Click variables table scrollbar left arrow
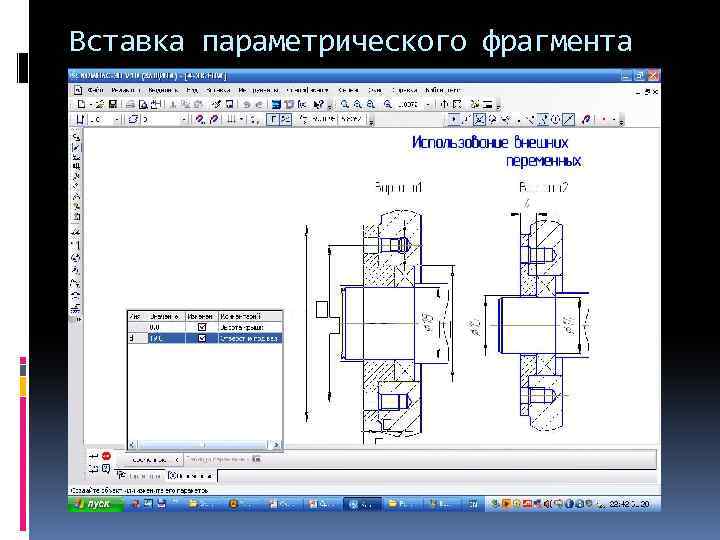The width and height of the screenshot is (720, 540). [132, 444]
